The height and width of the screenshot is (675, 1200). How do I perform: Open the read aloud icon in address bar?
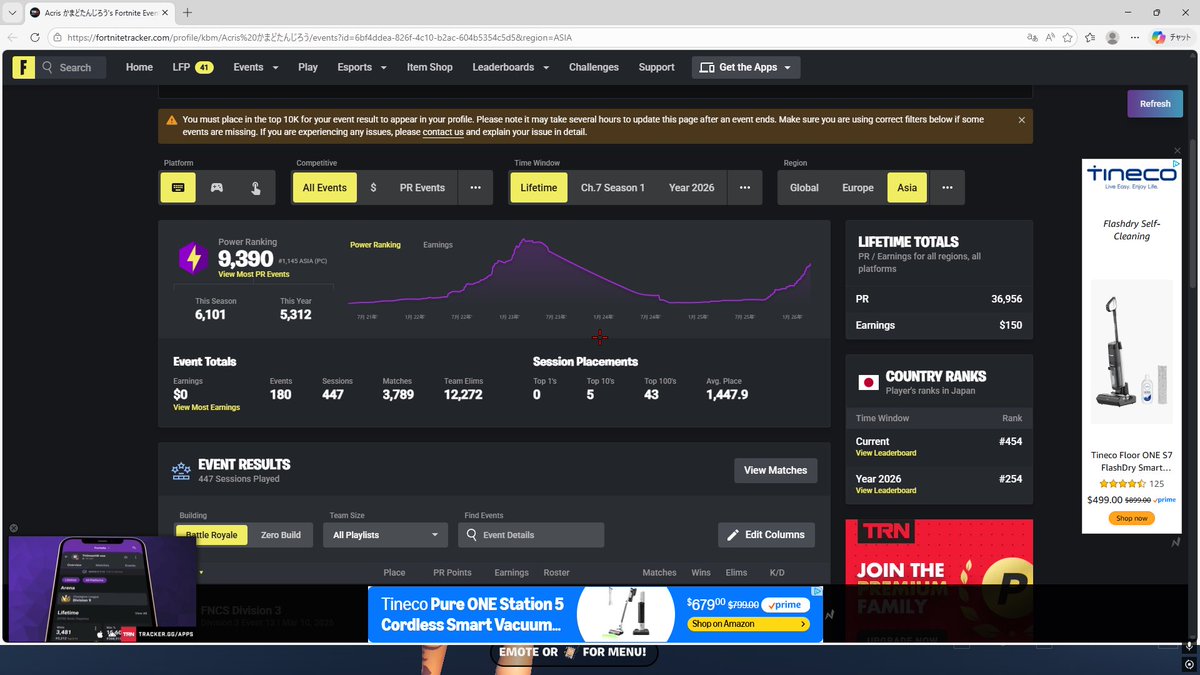[x=1050, y=37]
